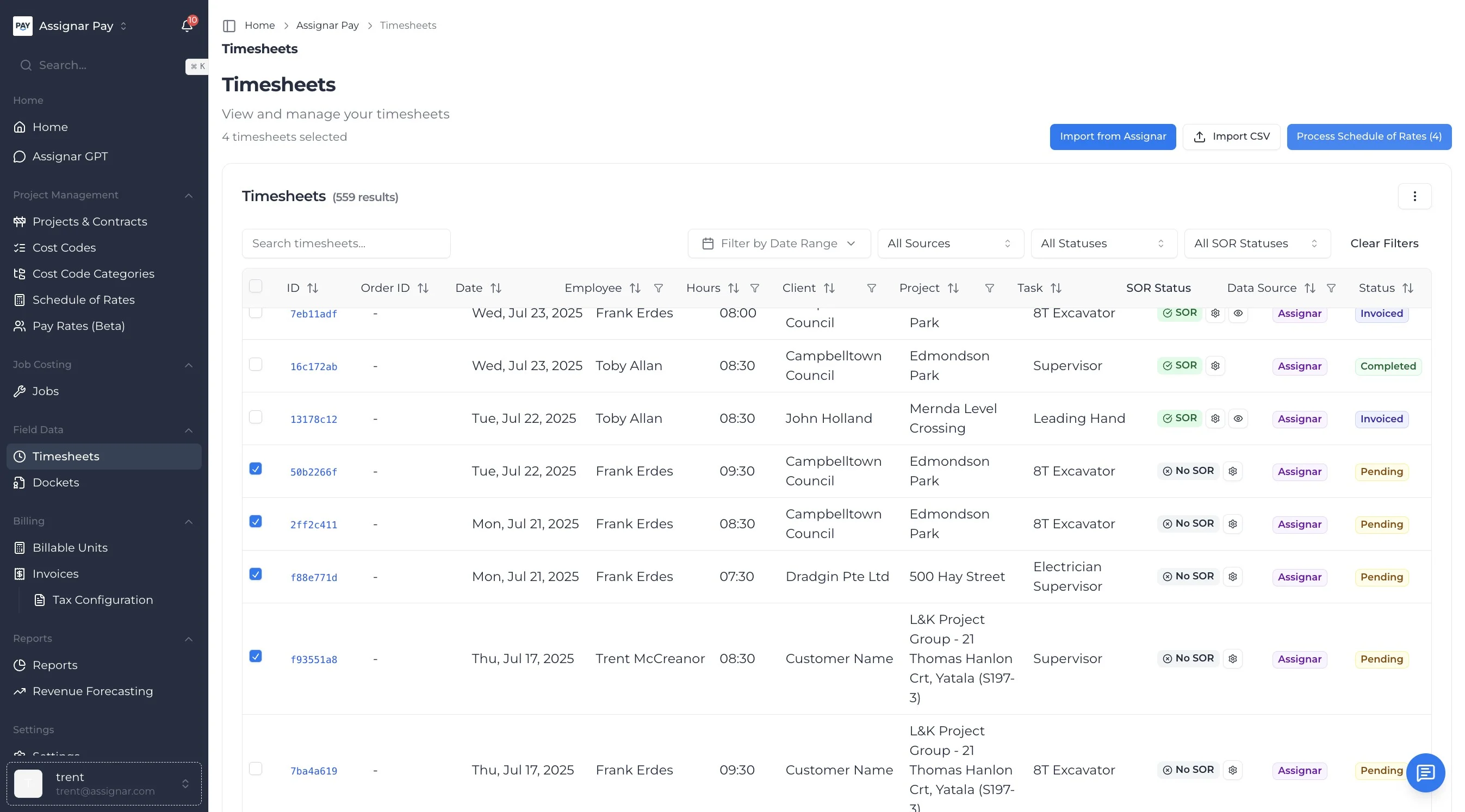1465x812 pixels.
Task: Open the three-dot table options menu
Action: point(1414,197)
